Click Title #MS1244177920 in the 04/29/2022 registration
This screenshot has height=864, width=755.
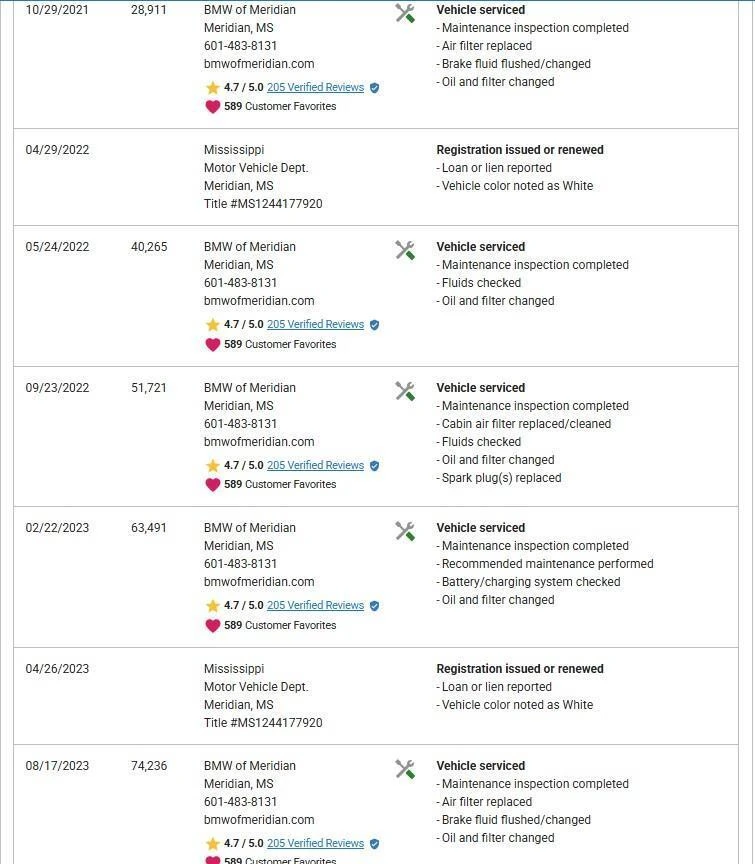tap(263, 204)
